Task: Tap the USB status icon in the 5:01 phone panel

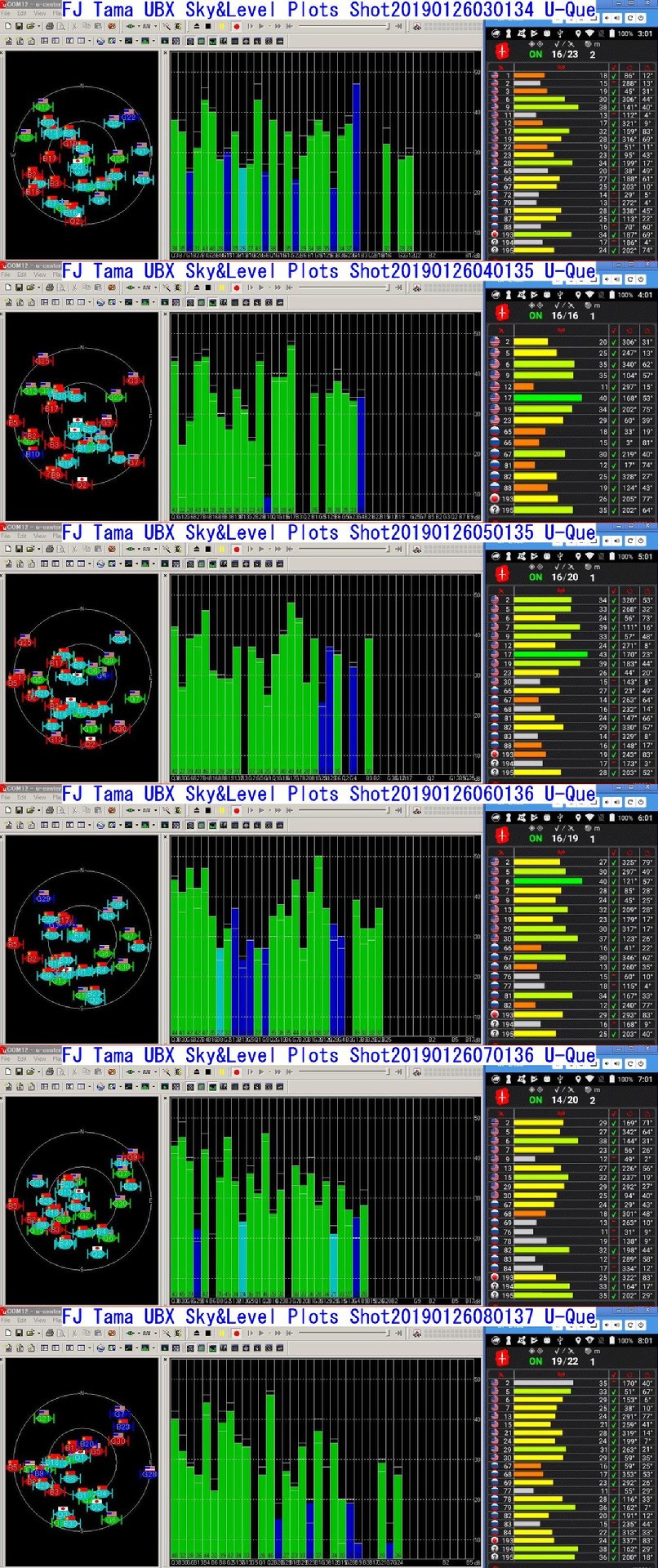Action: point(560,556)
